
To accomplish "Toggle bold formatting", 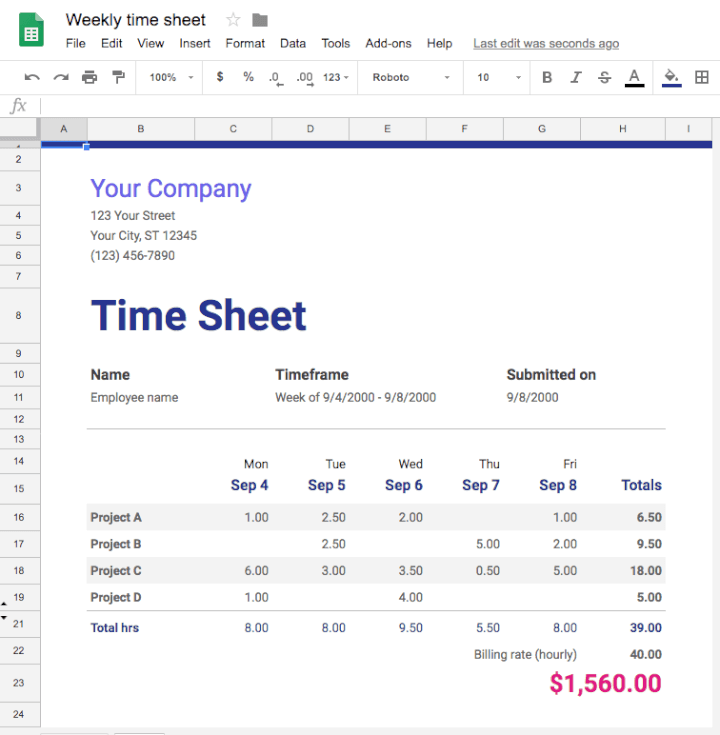I will [547, 77].
